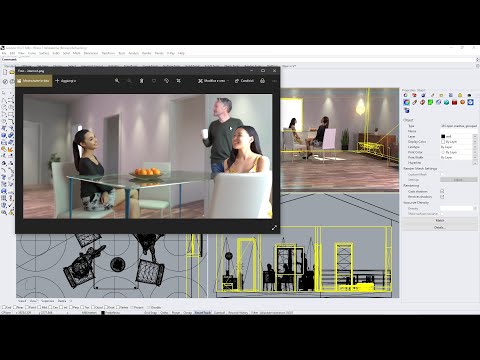
Task: Switch to the Destra viewport tab
Action: (62, 301)
